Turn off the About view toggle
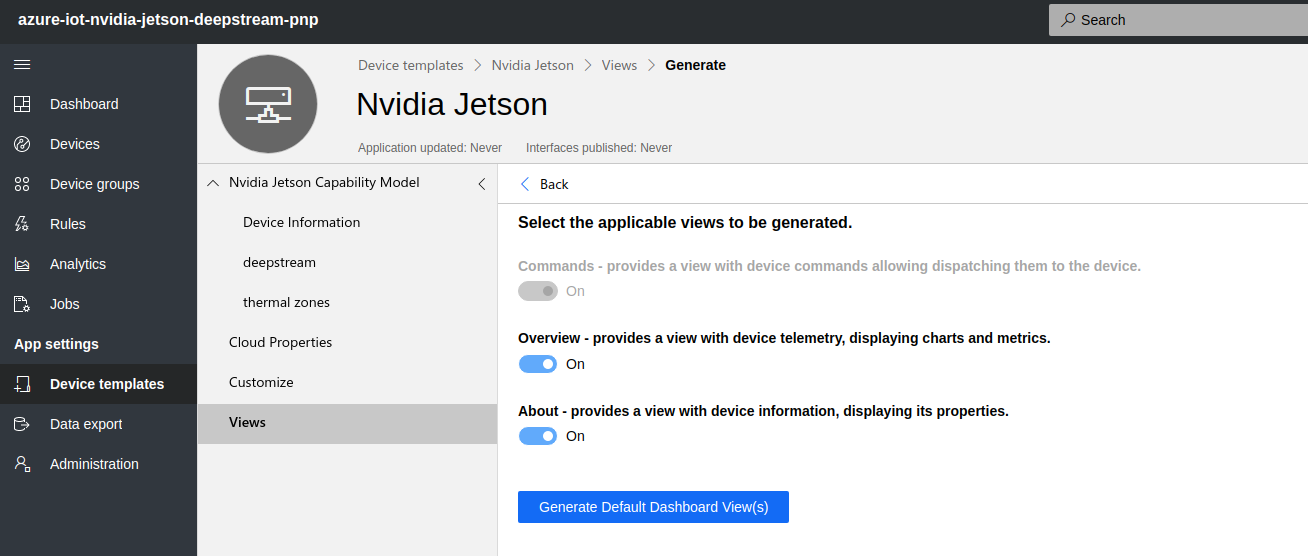Screen dimensions: 1308x556 [538, 436]
